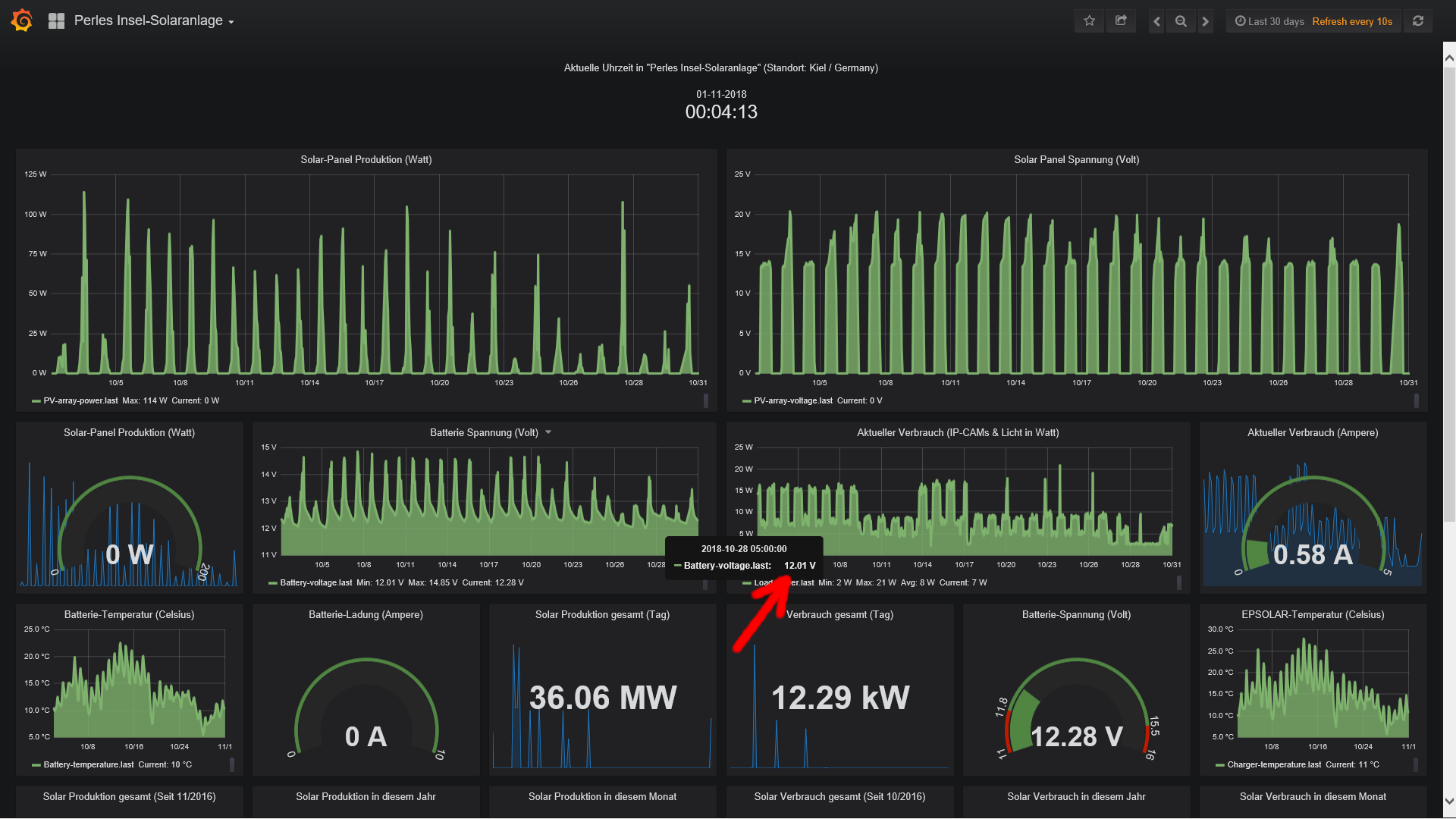Open Solar-Panel Produktion (Watt) graph title menu

tap(366, 159)
